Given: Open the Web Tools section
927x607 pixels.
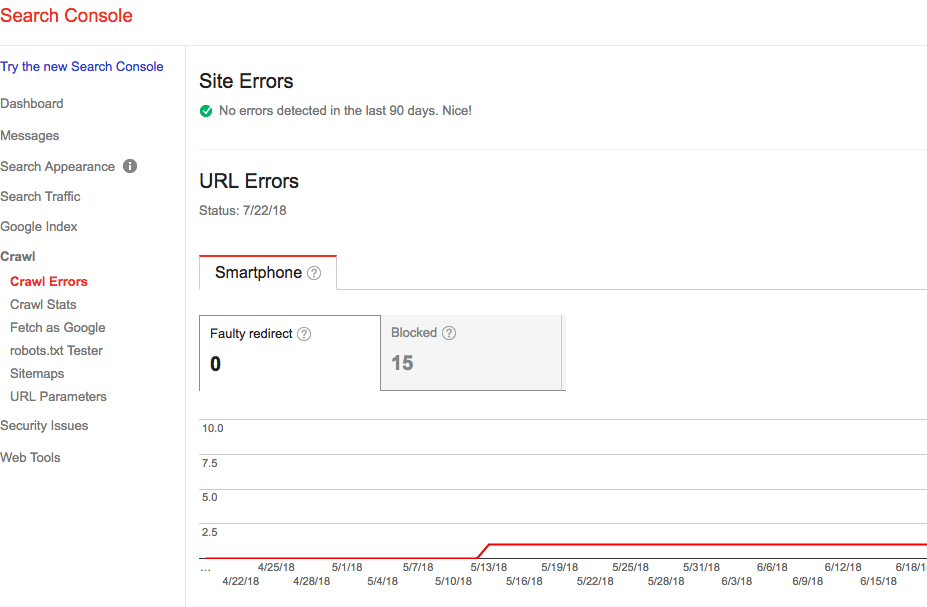Looking at the screenshot, I should pyautogui.click(x=30, y=457).
